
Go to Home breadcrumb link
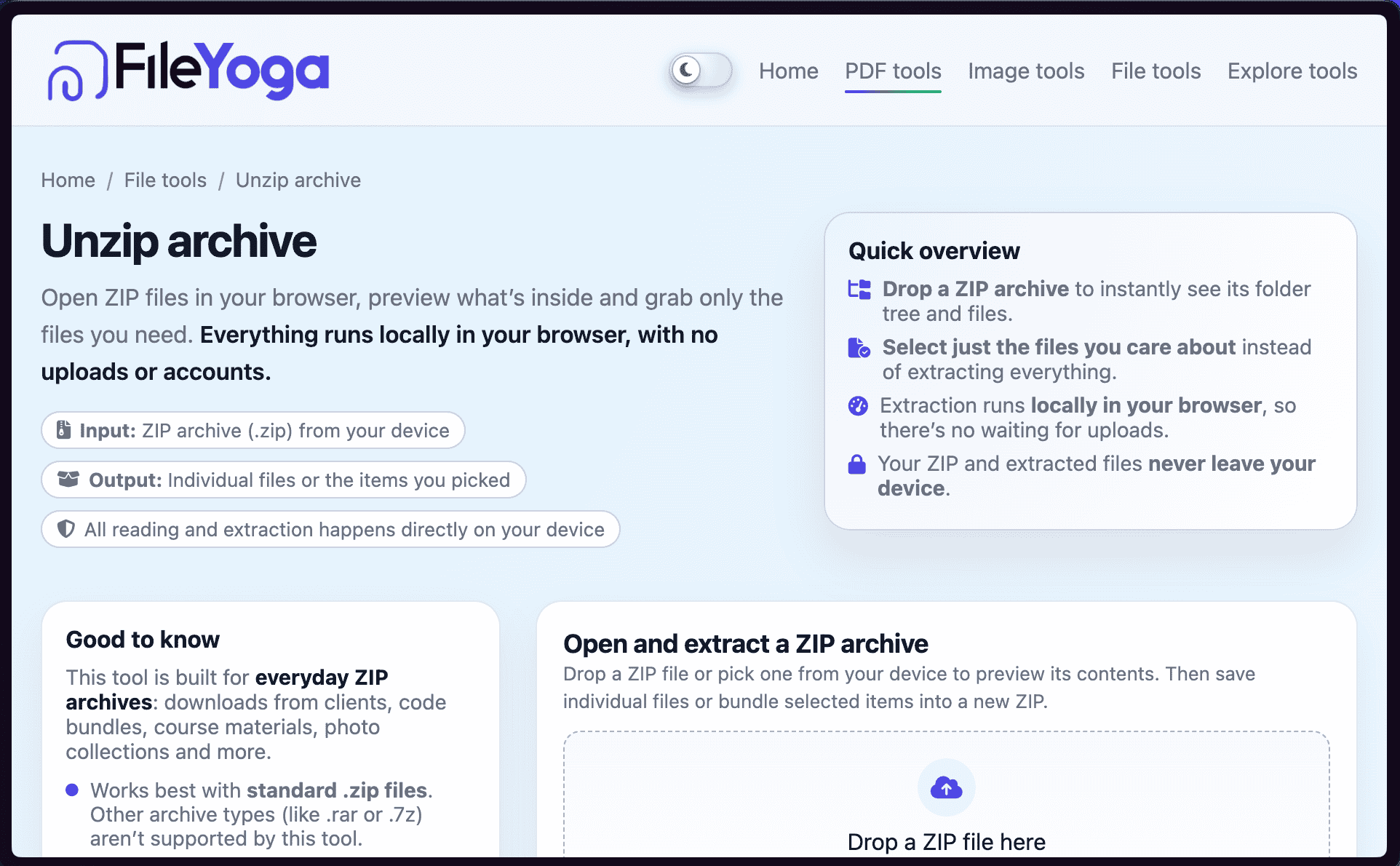click(x=68, y=180)
